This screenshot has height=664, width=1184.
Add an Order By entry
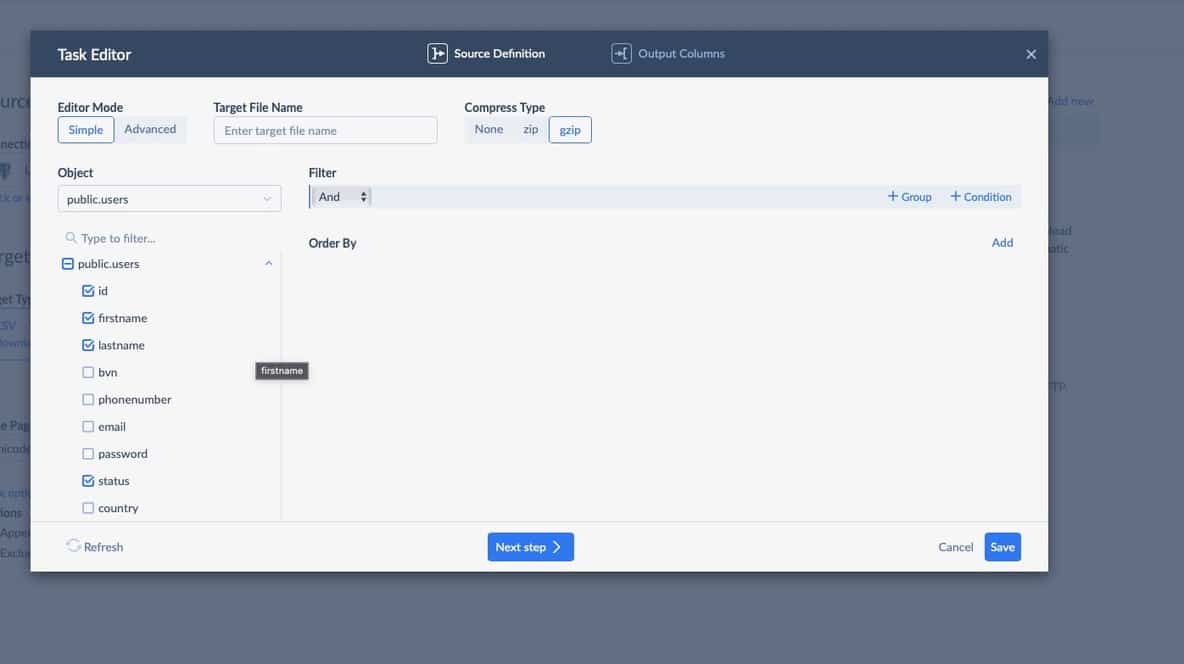[1002, 243]
